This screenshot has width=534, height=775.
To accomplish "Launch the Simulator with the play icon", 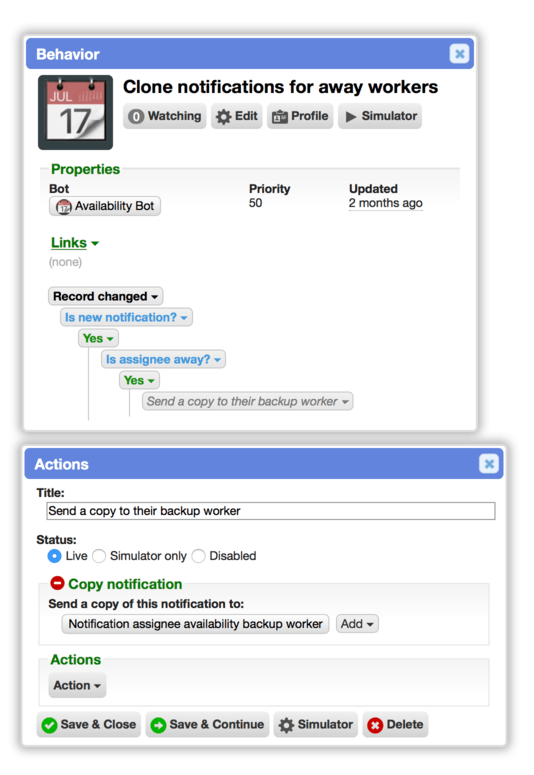I will pyautogui.click(x=380, y=116).
